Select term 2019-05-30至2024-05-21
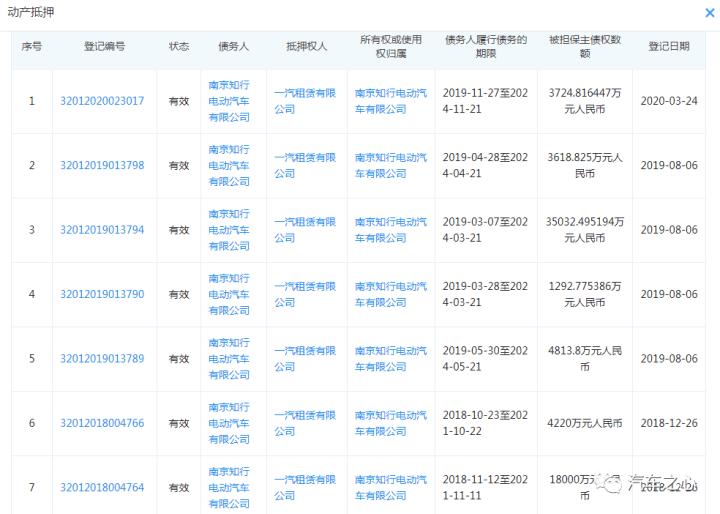Viewport: 720px width, 514px height. pyautogui.click(x=485, y=358)
